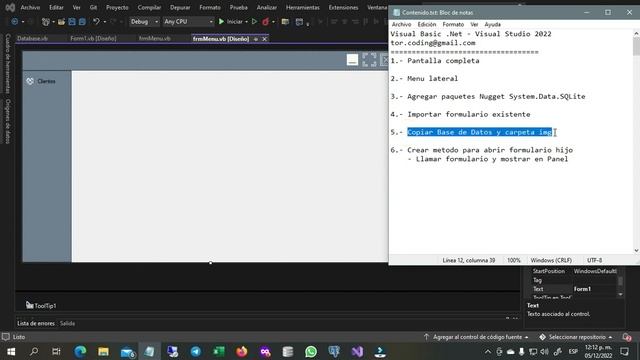This screenshot has width=640, height=360.
Task: Open WhatsApp from taskbar
Action: pyautogui.click(x=311, y=351)
